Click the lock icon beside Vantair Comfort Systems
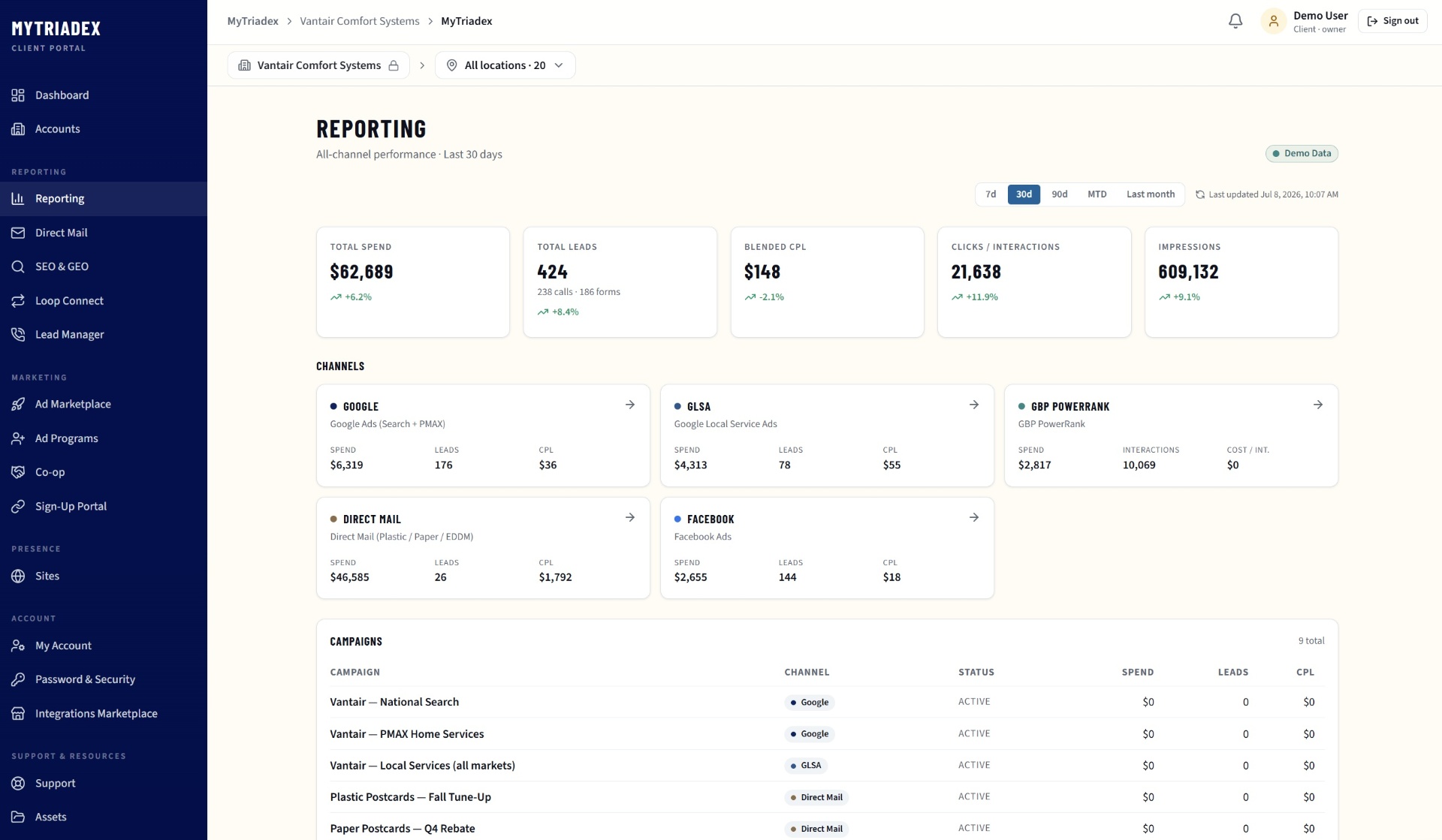Image resolution: width=1442 pixels, height=840 pixels. tap(394, 66)
